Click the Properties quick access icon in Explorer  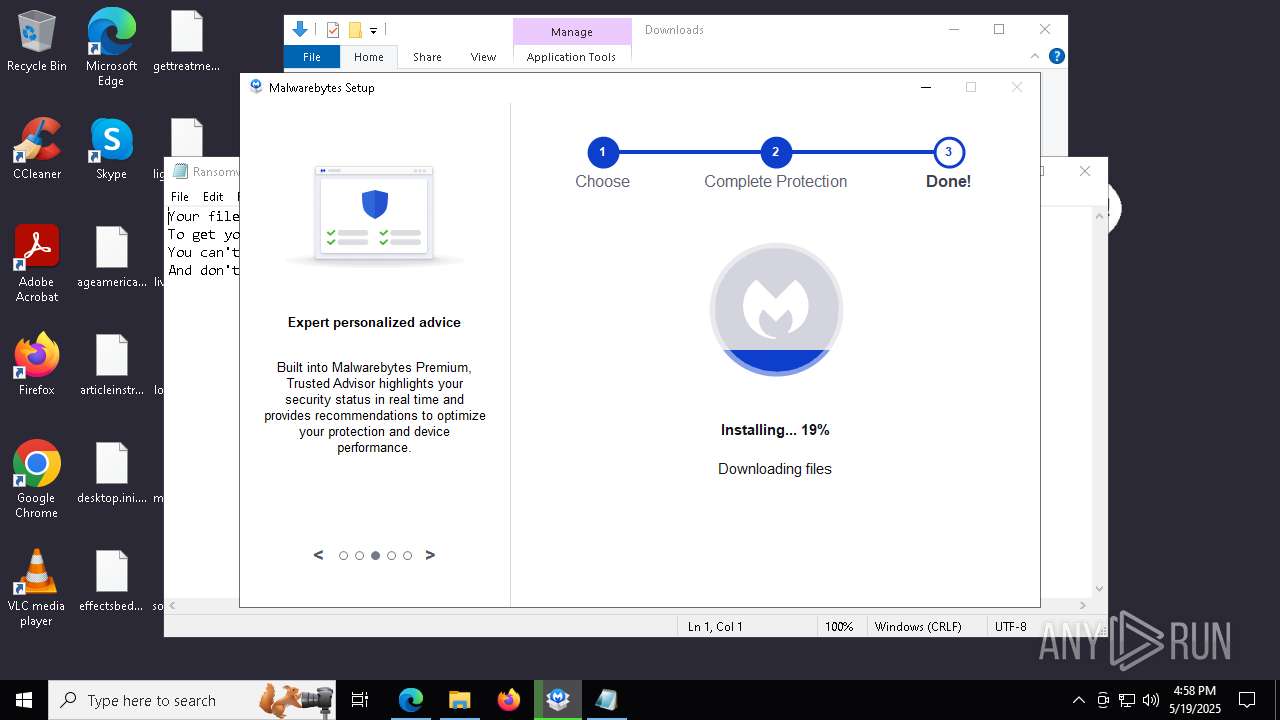333,30
